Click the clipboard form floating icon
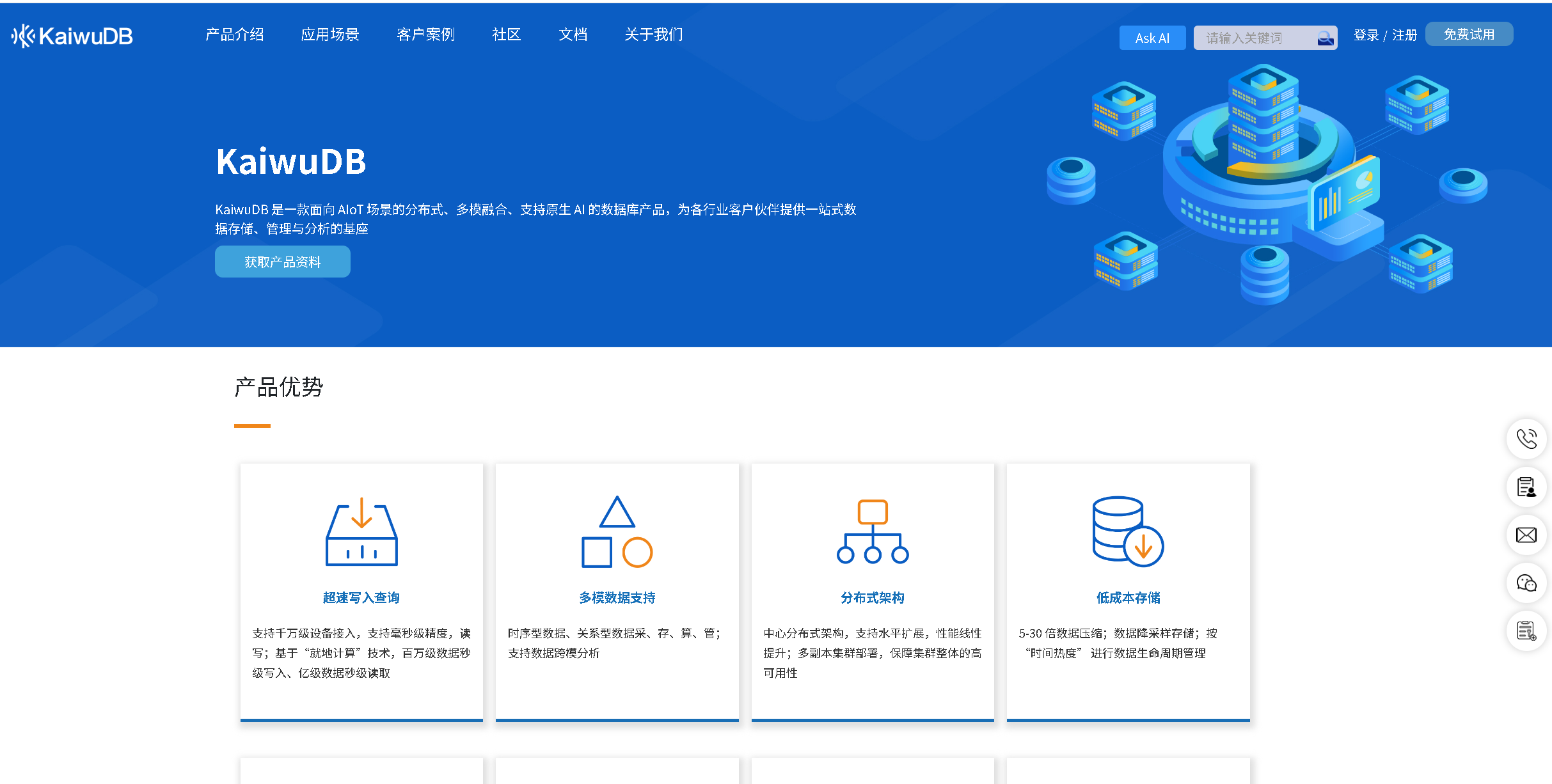1552x784 pixels. click(x=1526, y=631)
